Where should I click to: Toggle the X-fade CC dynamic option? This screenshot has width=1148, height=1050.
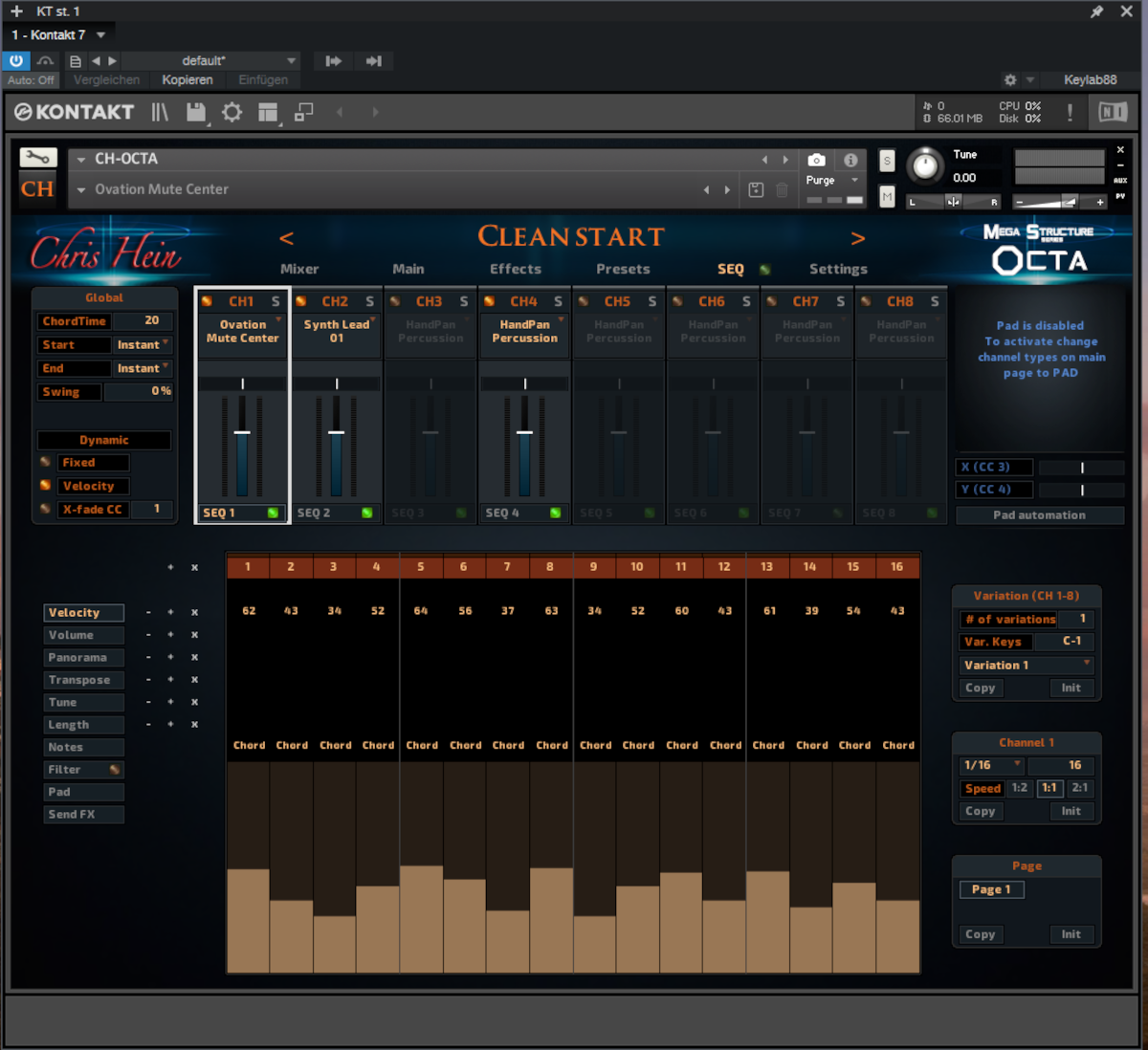click(45, 509)
